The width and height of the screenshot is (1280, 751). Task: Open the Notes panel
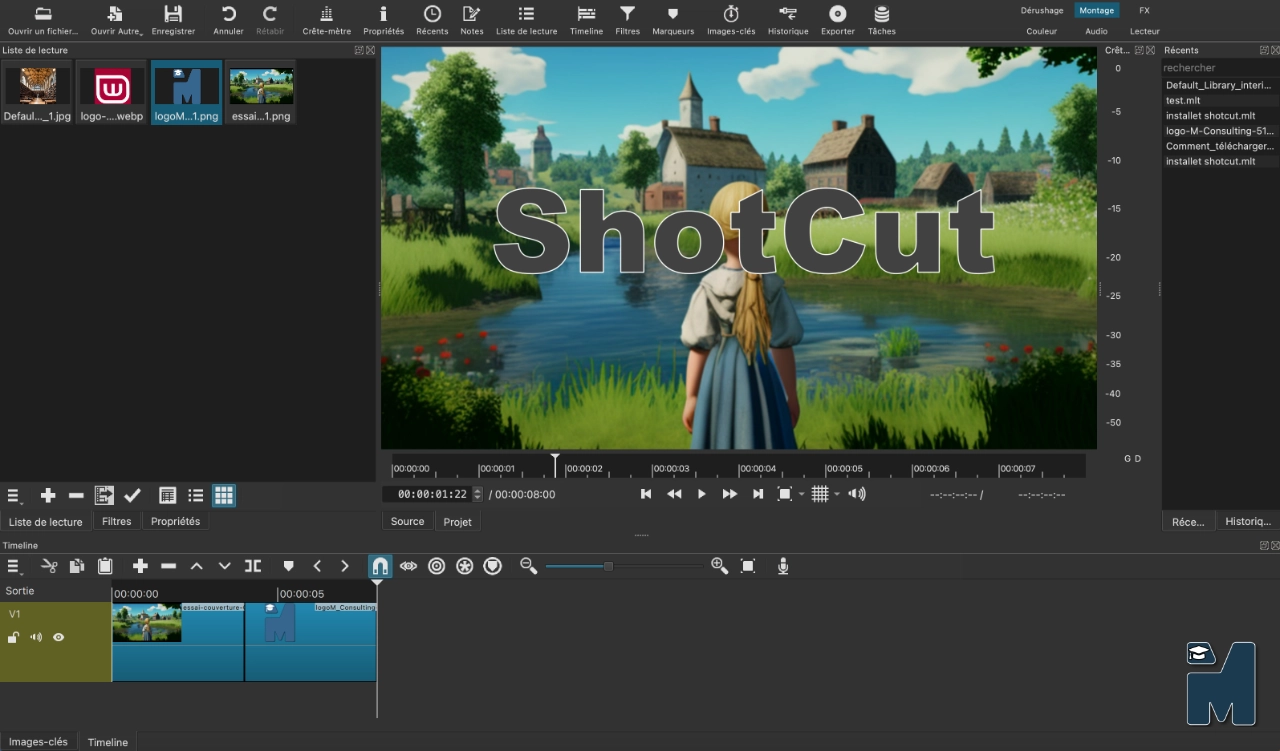click(471, 20)
